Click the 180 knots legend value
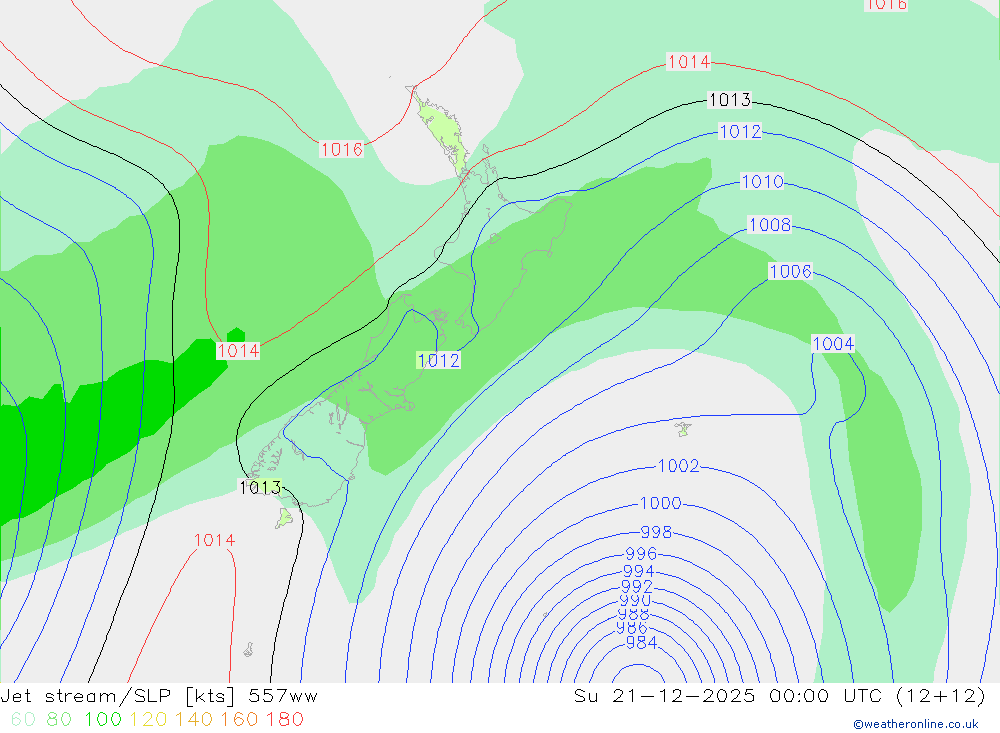The width and height of the screenshot is (1000, 733). [x=284, y=720]
